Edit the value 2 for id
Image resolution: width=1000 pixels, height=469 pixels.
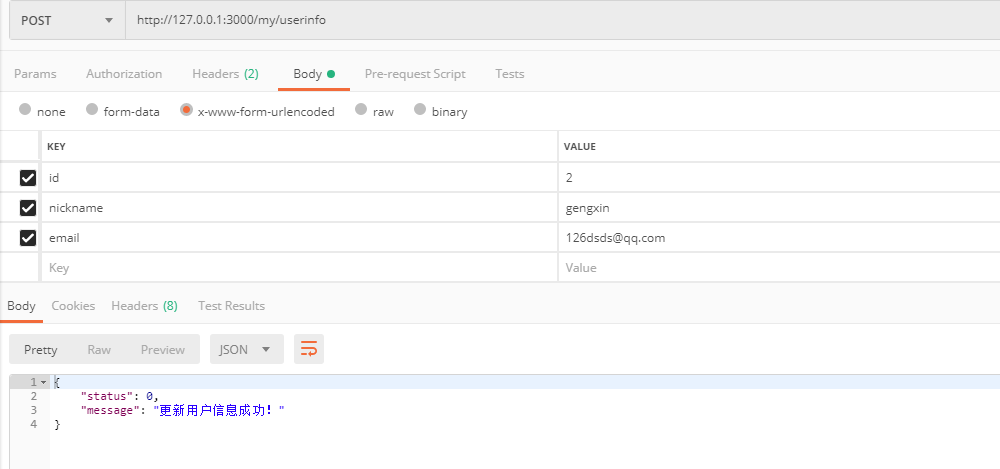click(x=779, y=177)
